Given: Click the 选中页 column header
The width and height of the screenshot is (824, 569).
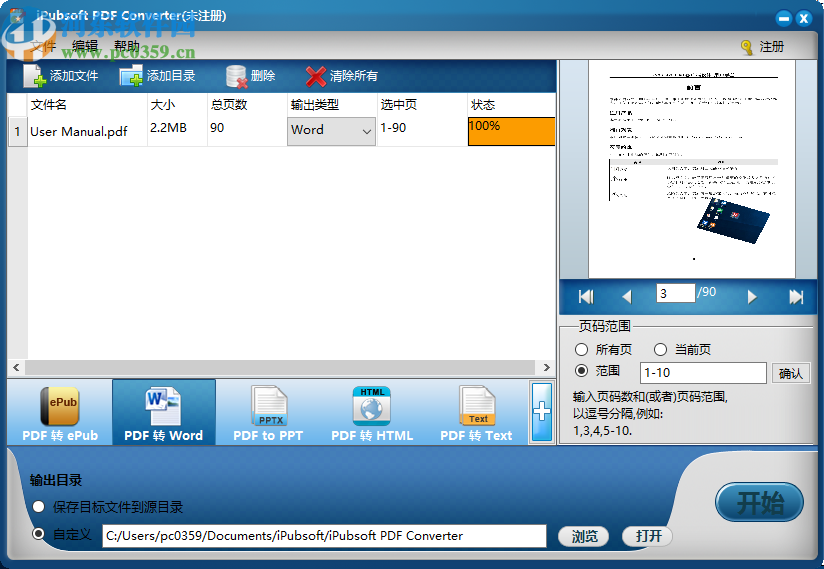Looking at the screenshot, I should click(422, 105).
